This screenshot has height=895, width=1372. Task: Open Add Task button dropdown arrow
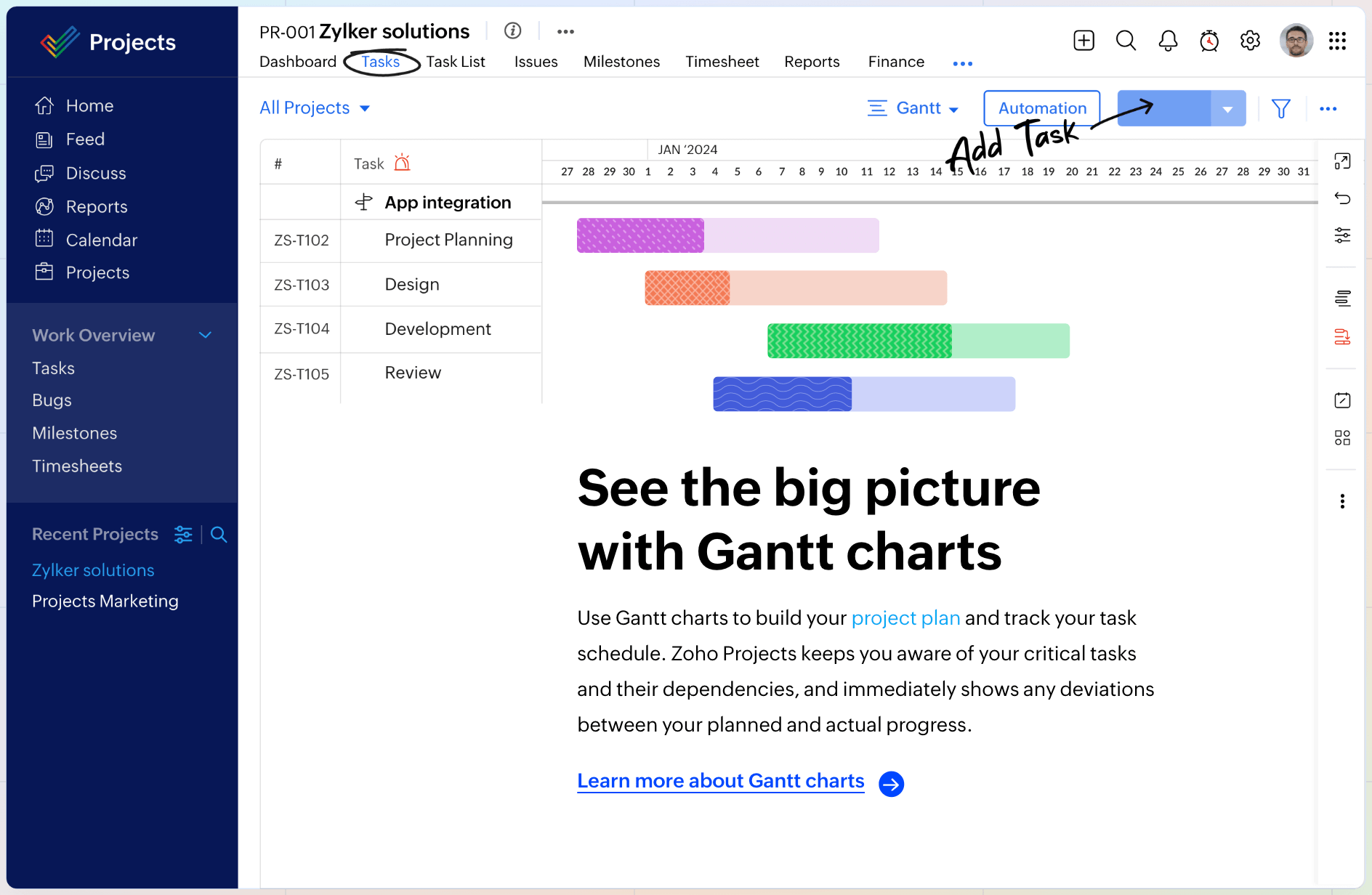click(1227, 109)
